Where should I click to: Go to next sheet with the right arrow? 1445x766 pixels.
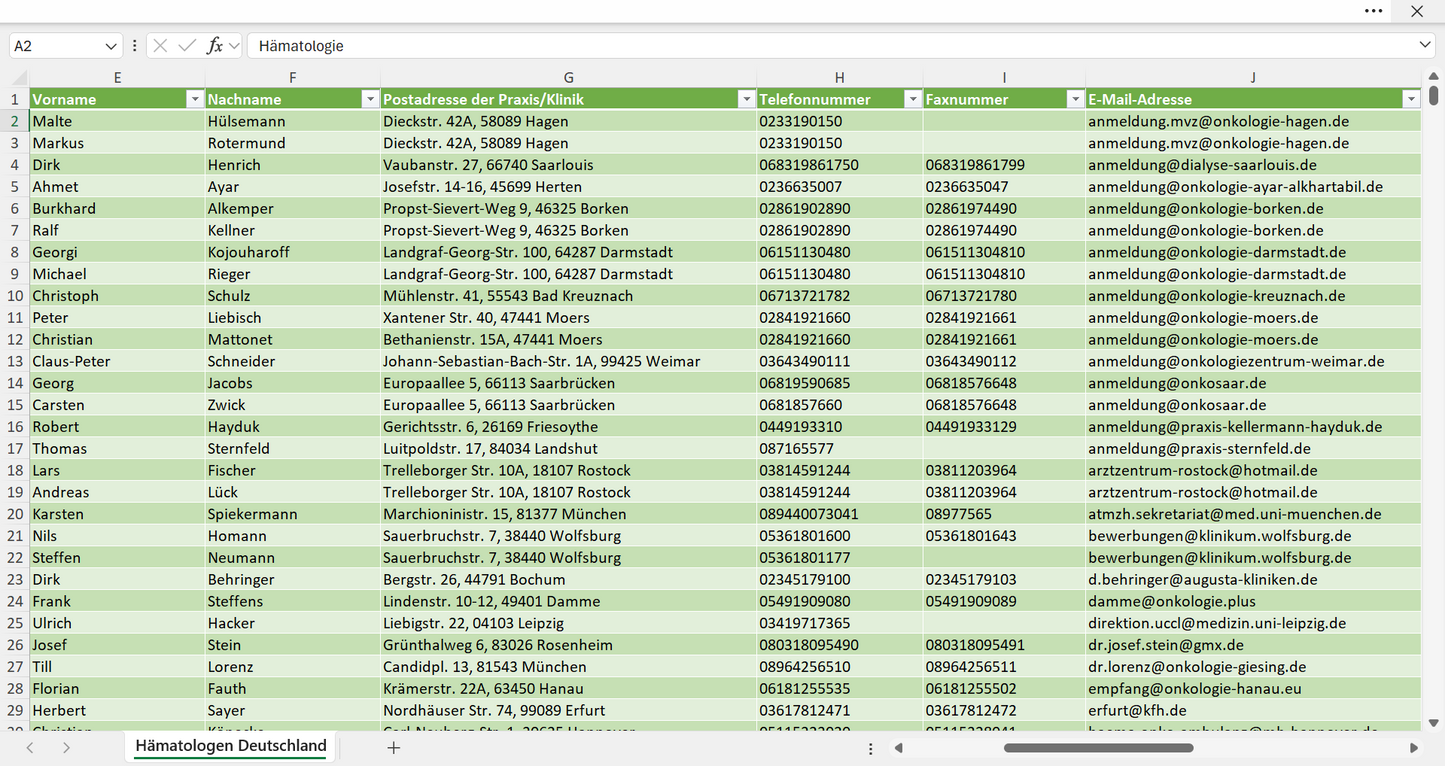[x=66, y=747]
